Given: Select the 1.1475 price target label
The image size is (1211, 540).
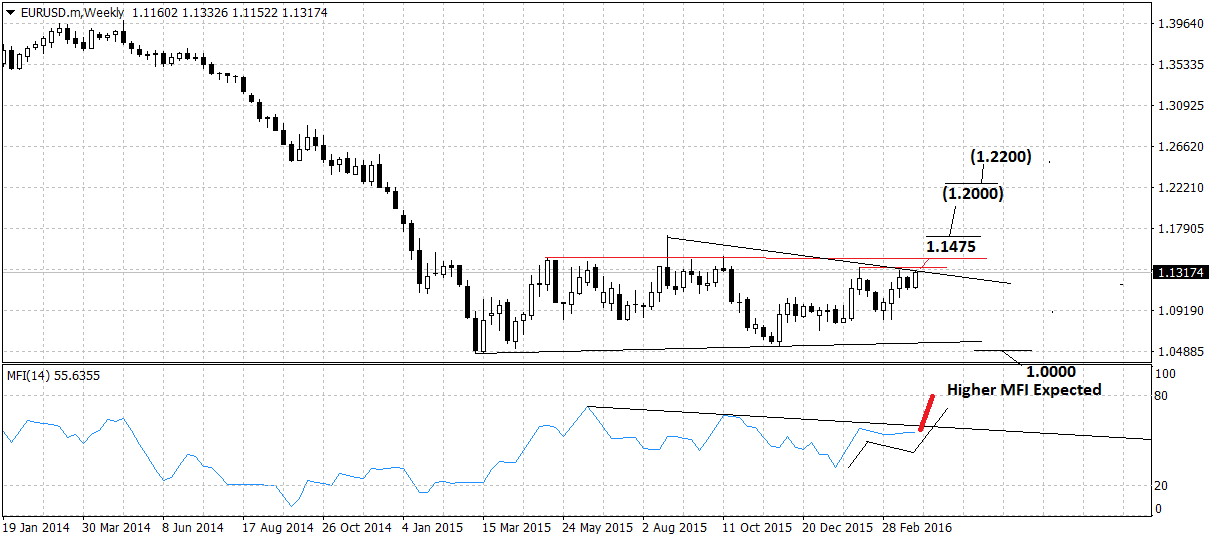Looking at the screenshot, I should coord(951,246).
